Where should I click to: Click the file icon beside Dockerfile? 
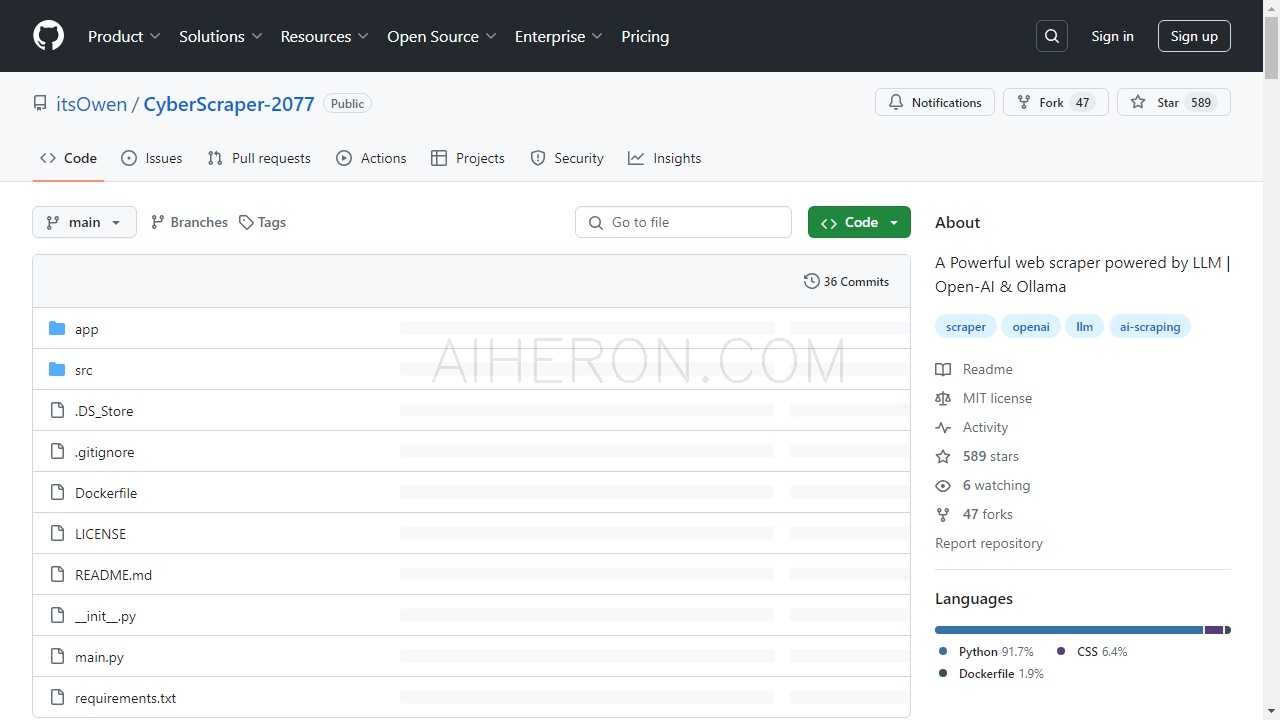[57, 492]
